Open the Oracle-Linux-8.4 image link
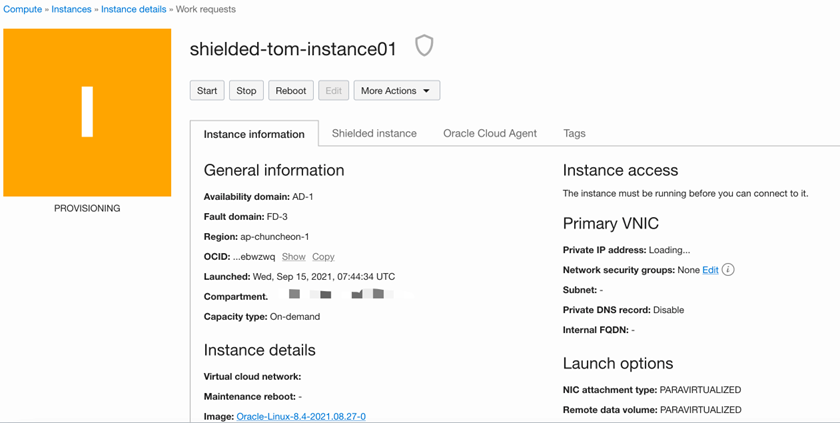 pyautogui.click(x=301, y=416)
